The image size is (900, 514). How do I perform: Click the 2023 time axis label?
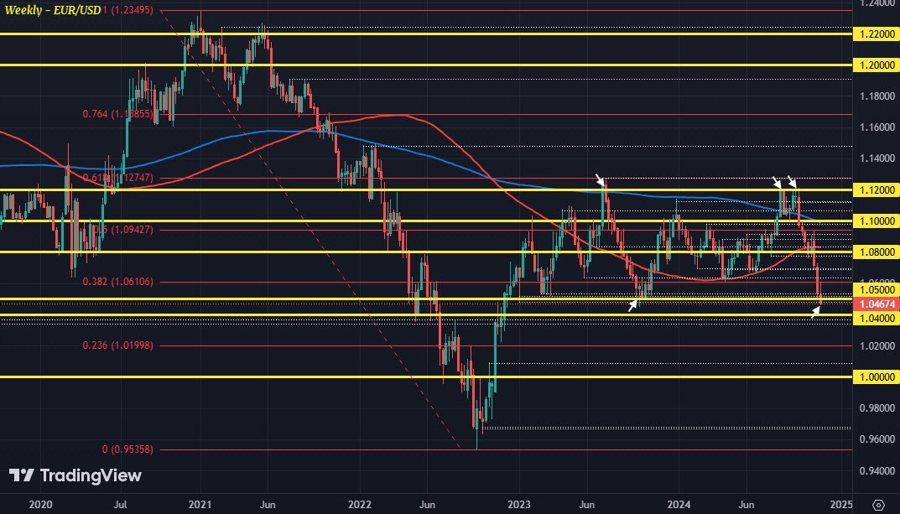pos(519,505)
